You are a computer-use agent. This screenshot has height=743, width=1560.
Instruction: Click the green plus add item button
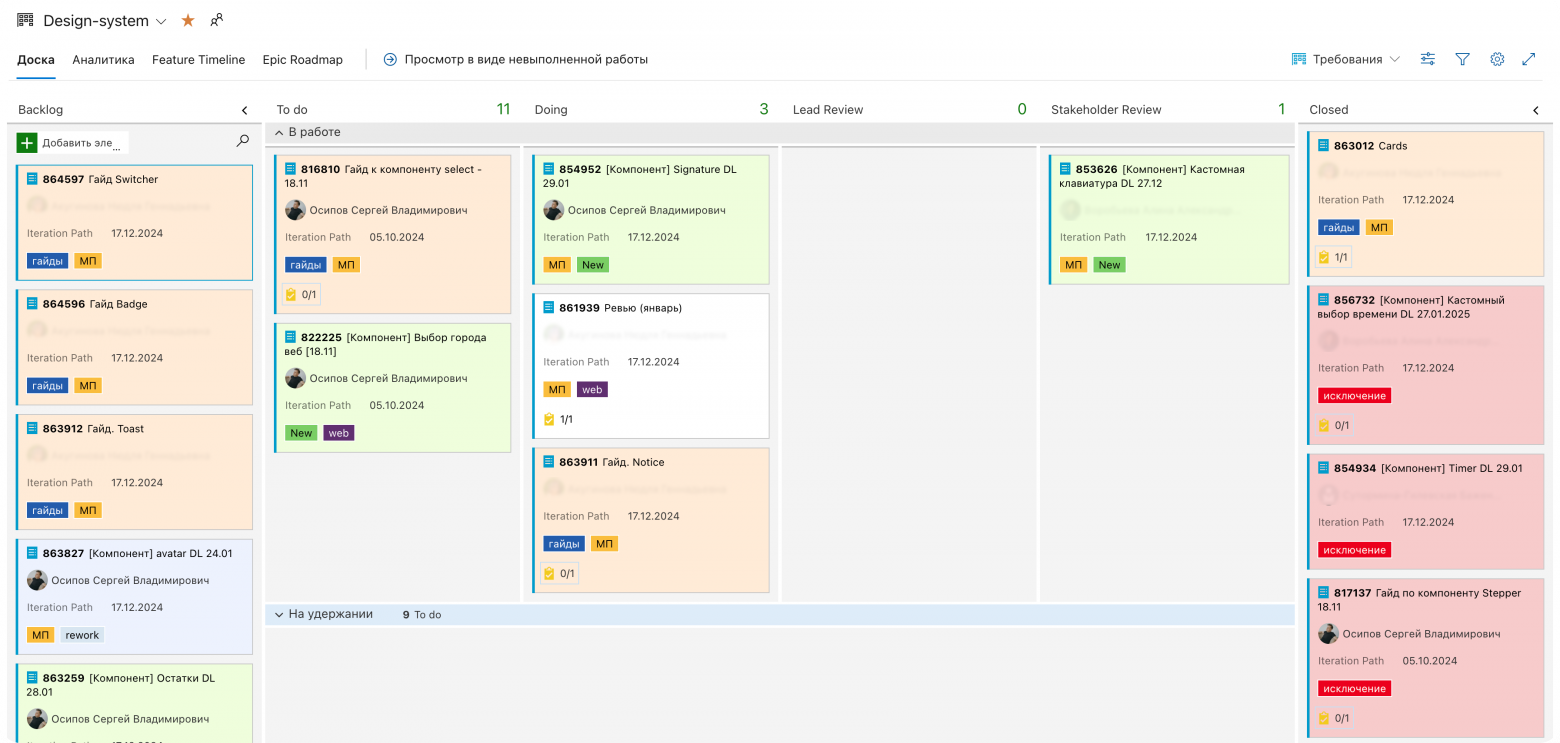coord(27,143)
